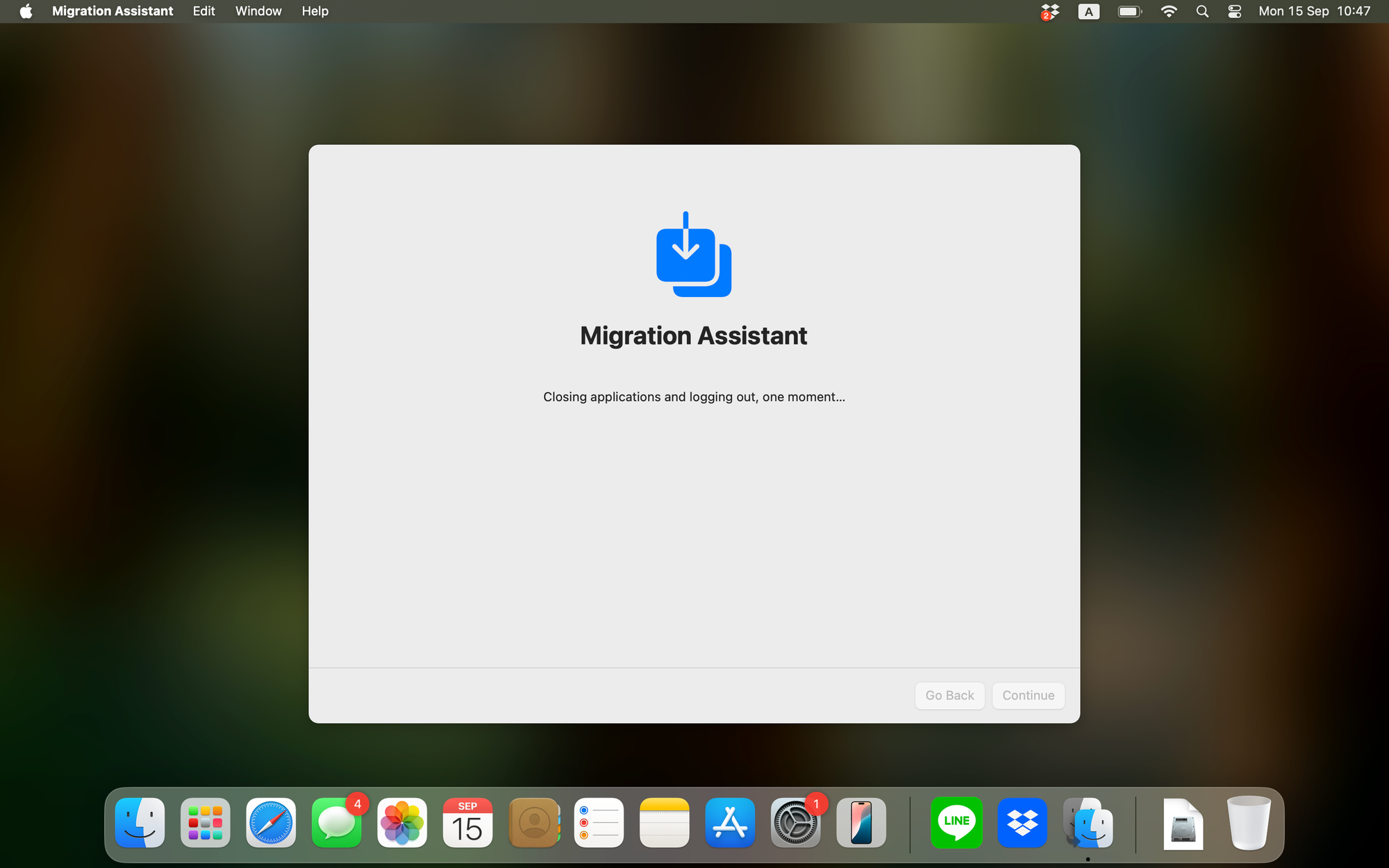
Task: Open the Trash in the Dock
Action: point(1249,823)
